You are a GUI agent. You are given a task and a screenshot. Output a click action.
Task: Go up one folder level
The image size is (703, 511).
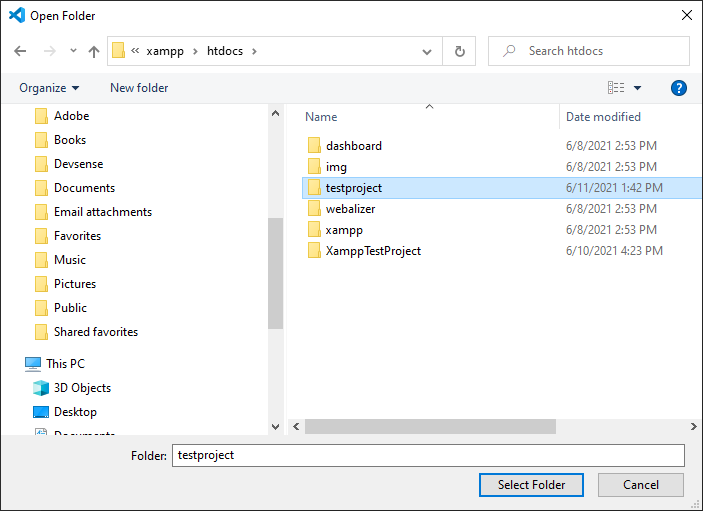click(94, 52)
